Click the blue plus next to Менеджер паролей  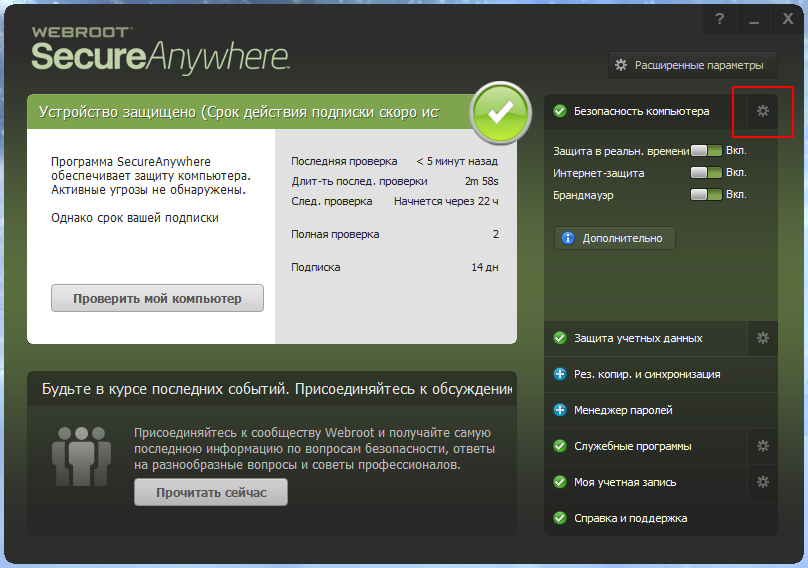(560, 410)
